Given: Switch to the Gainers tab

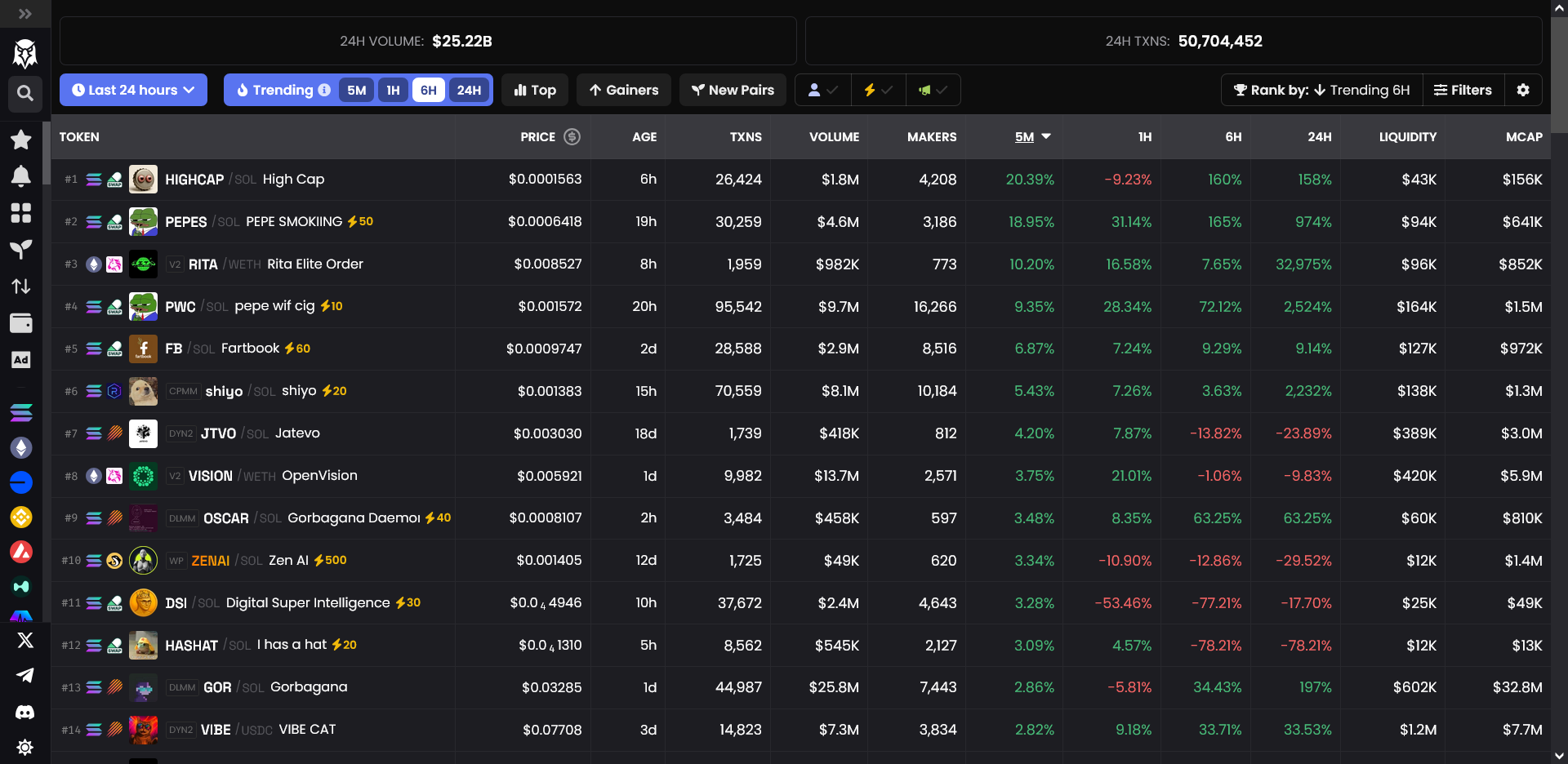Looking at the screenshot, I should [623, 90].
